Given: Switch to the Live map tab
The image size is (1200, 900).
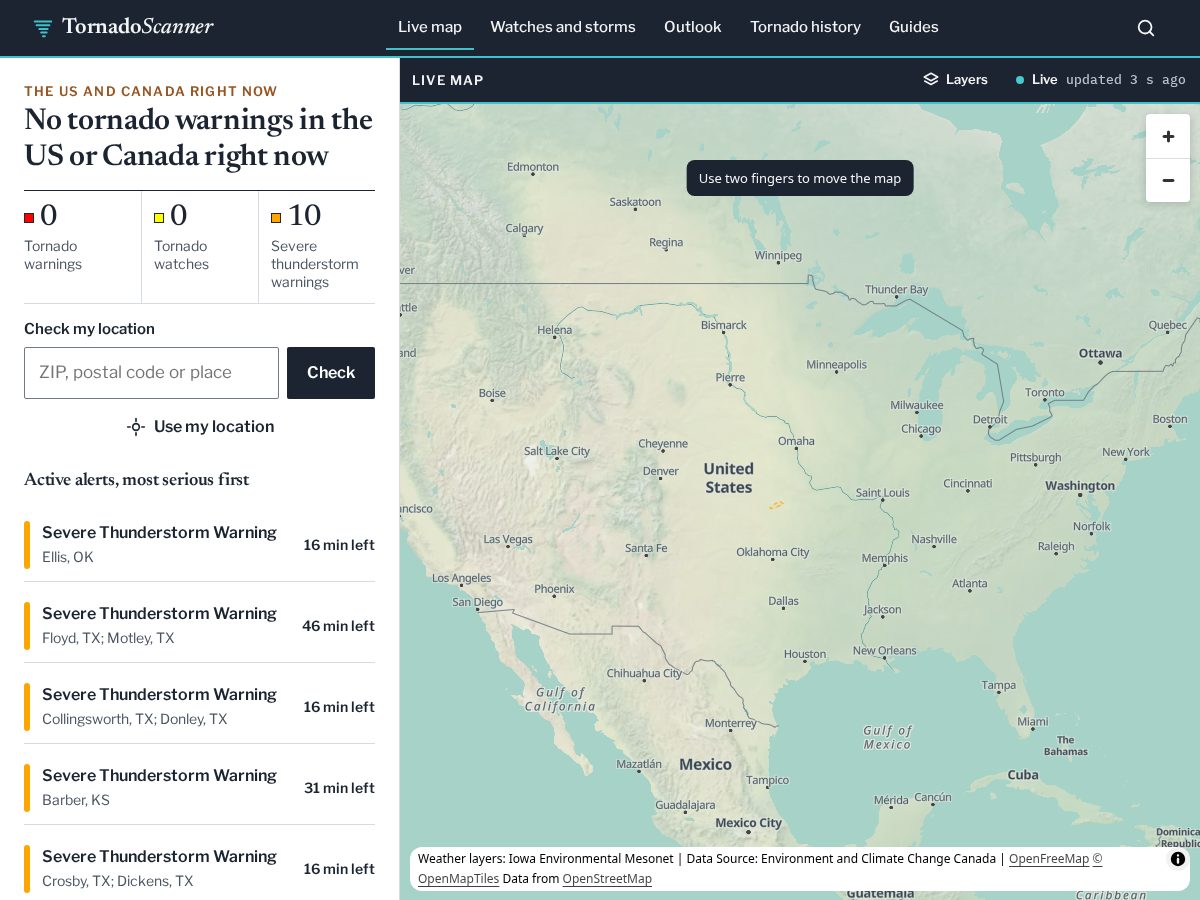Looking at the screenshot, I should [x=430, y=27].
